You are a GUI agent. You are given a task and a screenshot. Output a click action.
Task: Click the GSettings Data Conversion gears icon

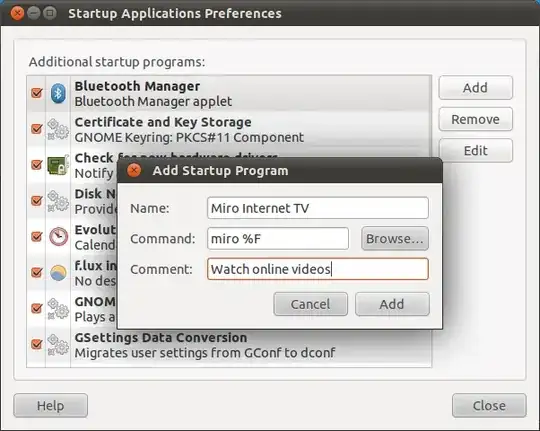coord(58,345)
